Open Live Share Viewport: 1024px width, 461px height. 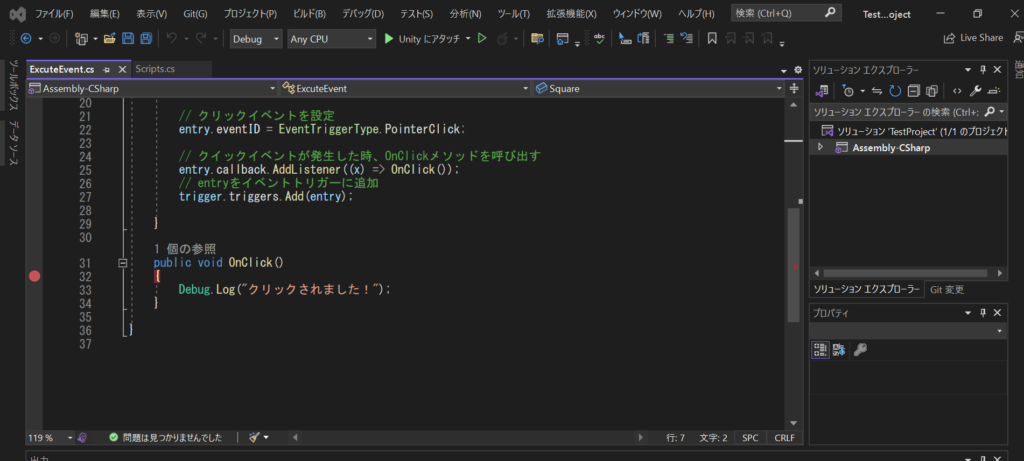(973, 38)
